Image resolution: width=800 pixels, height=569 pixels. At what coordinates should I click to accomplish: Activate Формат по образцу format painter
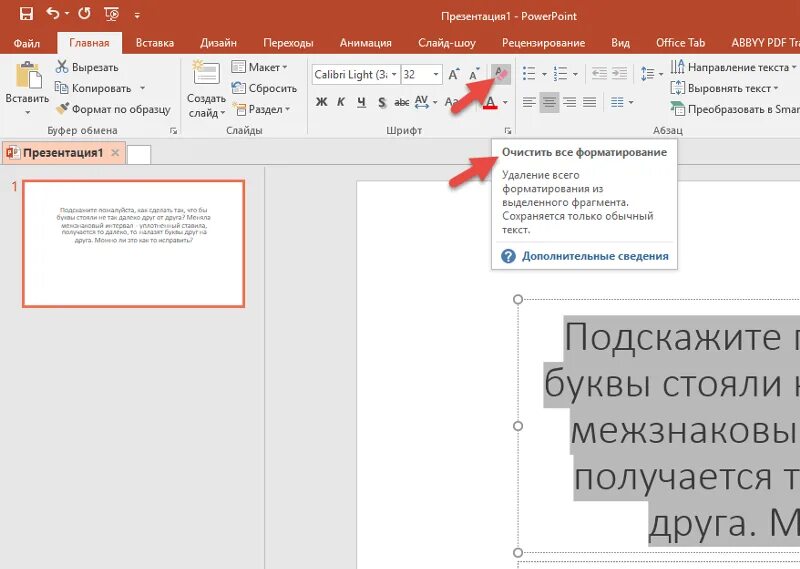click(x=113, y=109)
